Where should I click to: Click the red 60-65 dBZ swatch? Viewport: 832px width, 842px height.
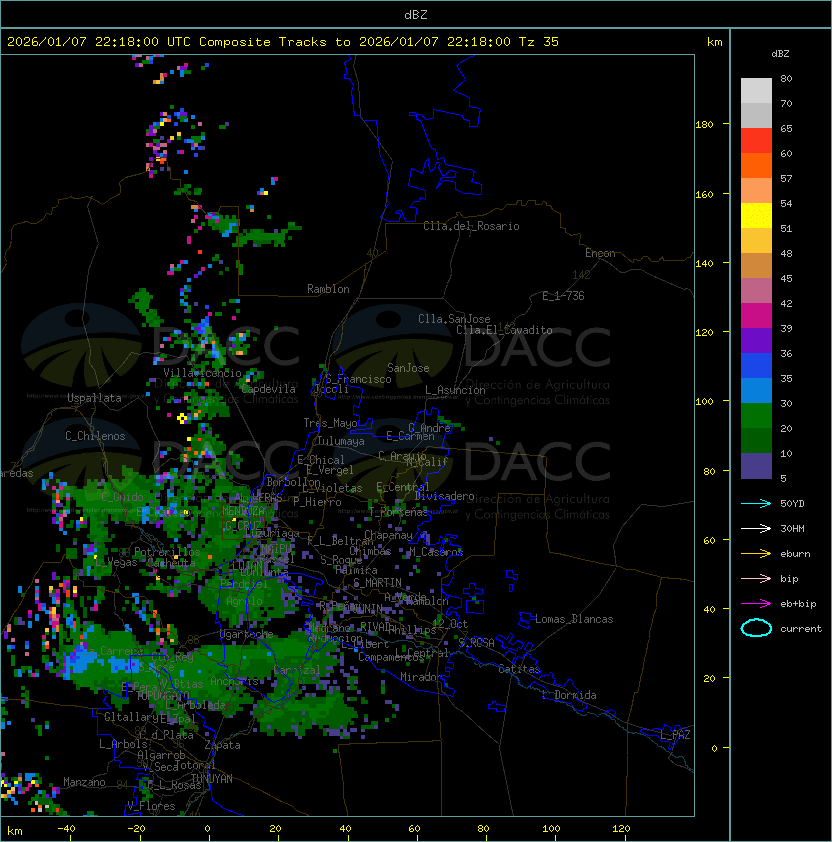756,140
